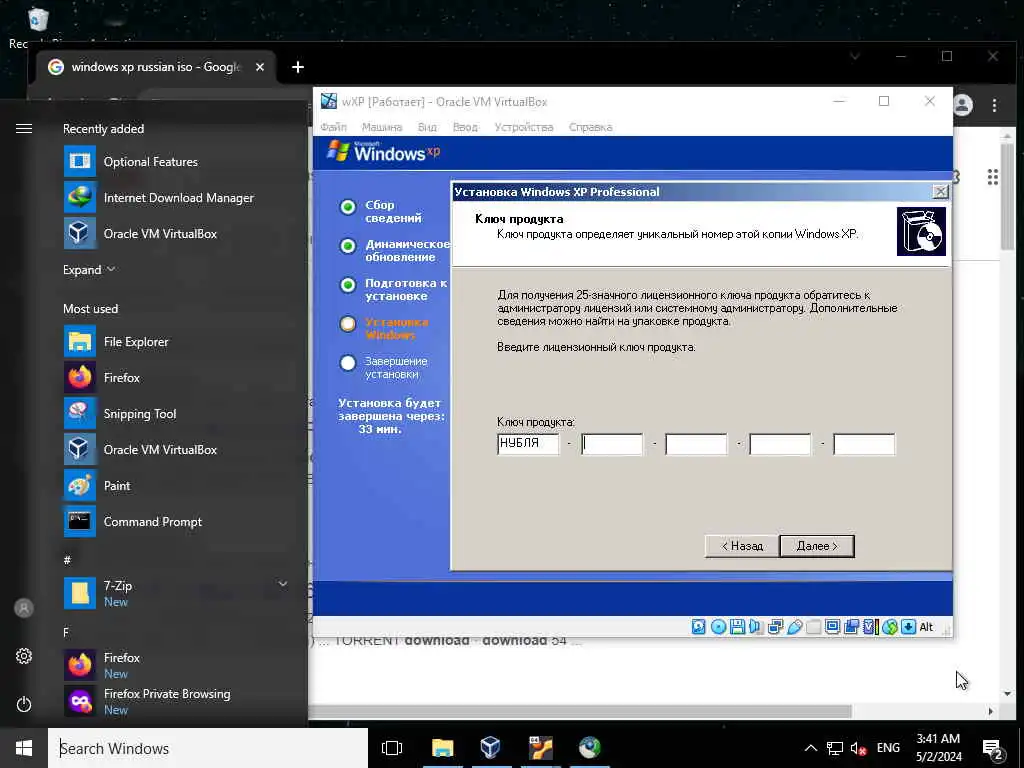1024x768 pixels.
Task: Click first product key field containing НУБЛЯ
Action: click(x=528, y=443)
